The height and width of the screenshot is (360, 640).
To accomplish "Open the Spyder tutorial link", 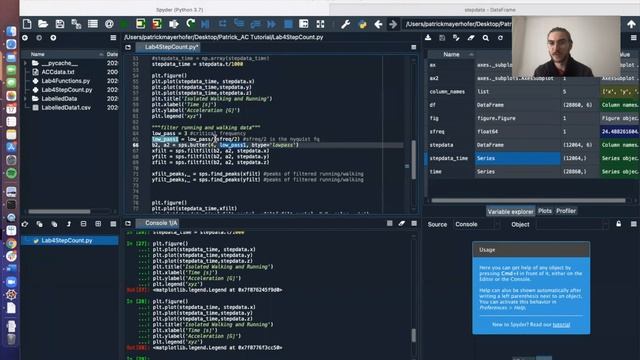I will [x=561, y=325].
